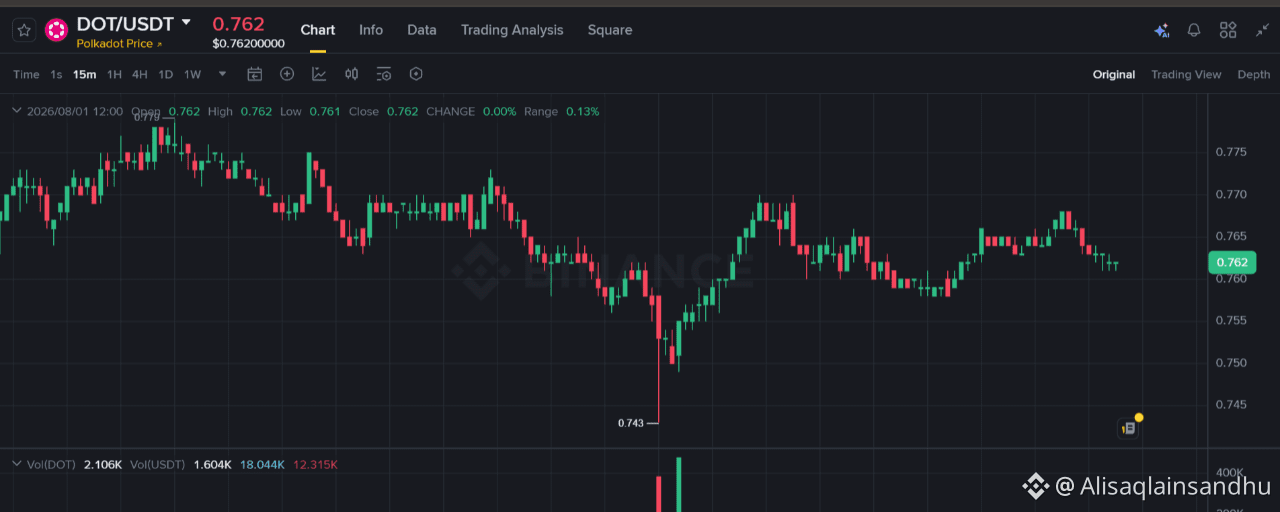Click the tallest green volume bar

pos(679,484)
